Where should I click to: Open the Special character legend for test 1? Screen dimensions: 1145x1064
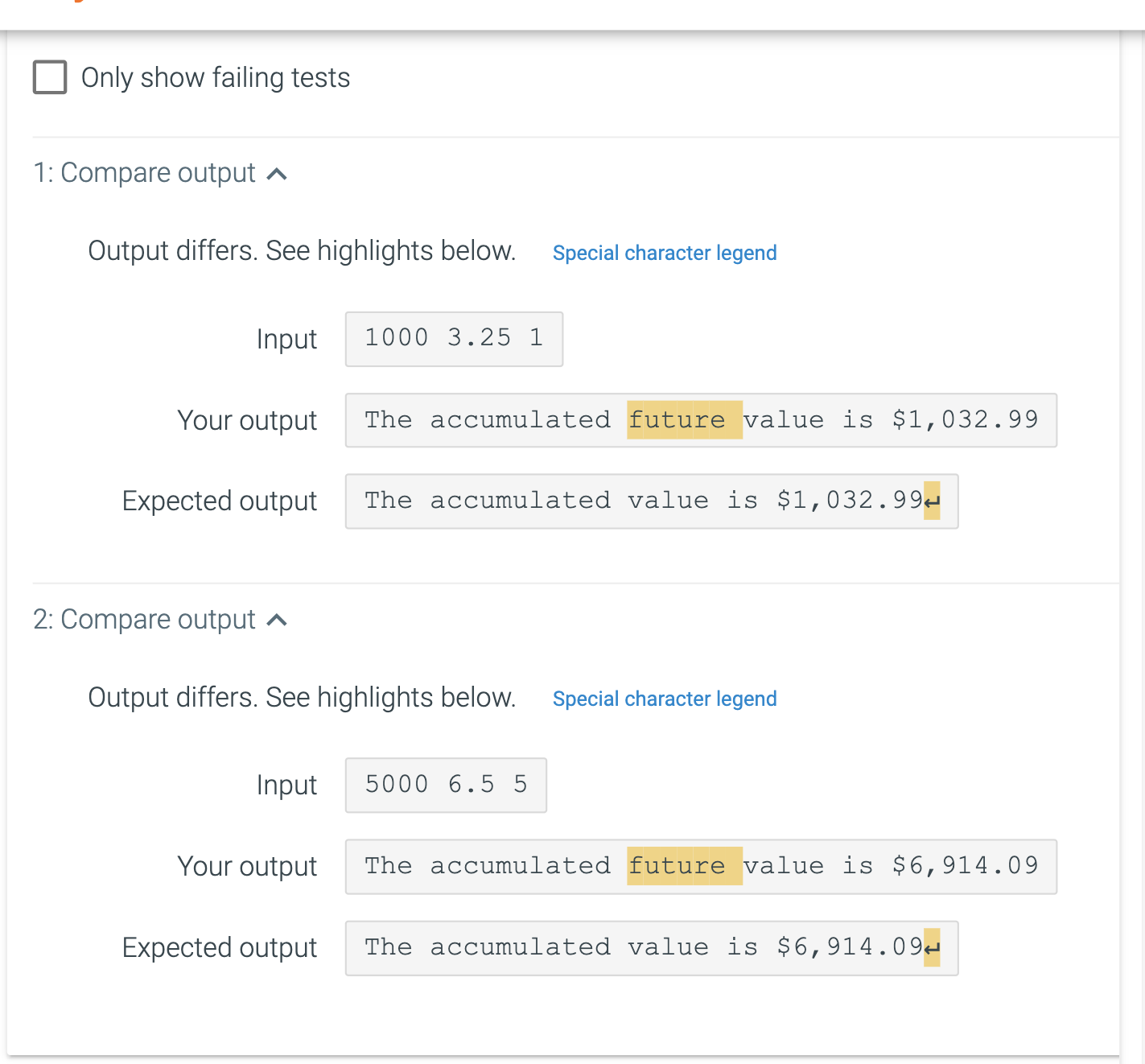(664, 253)
